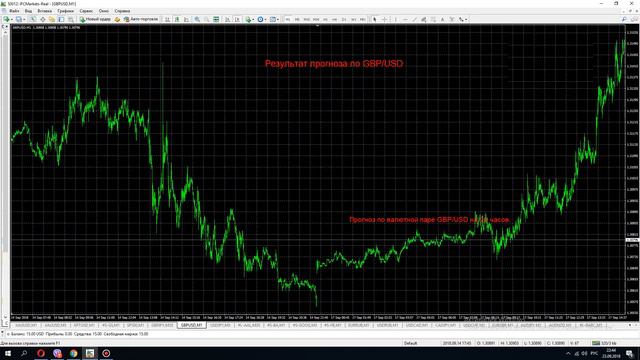This screenshot has width=640, height=360.
Task: Expand the Profiles dropdown arrow
Action: click(24, 19)
